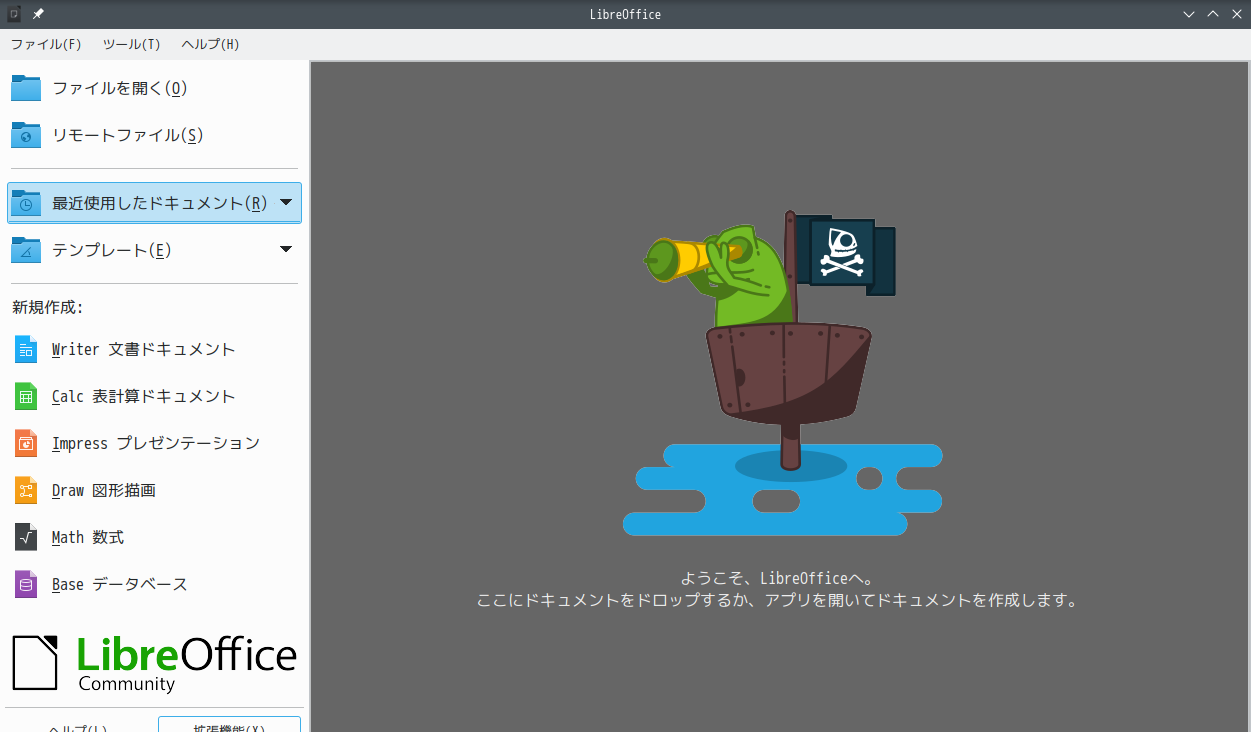This screenshot has width=1251, height=732.
Task: Launch Draw 図形描画
Action: click(x=153, y=491)
